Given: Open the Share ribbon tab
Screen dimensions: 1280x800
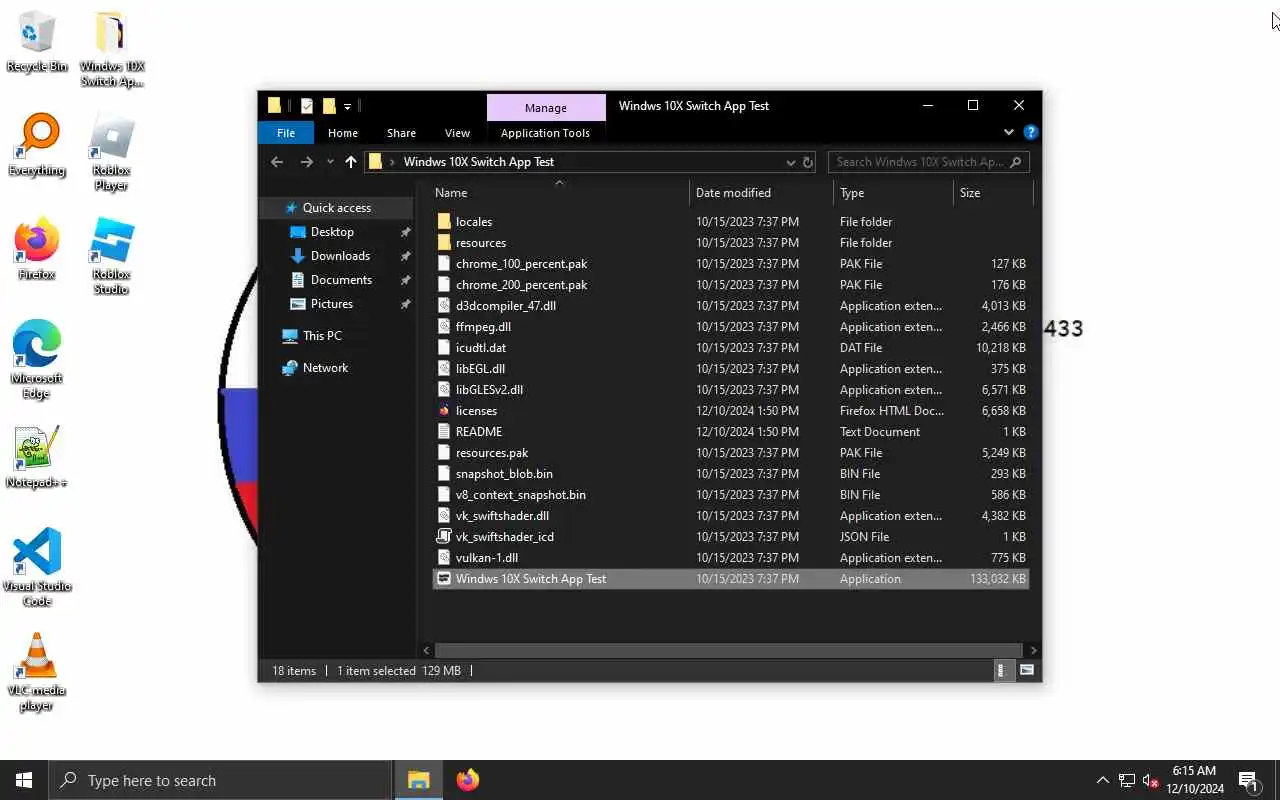Looking at the screenshot, I should pos(401,133).
